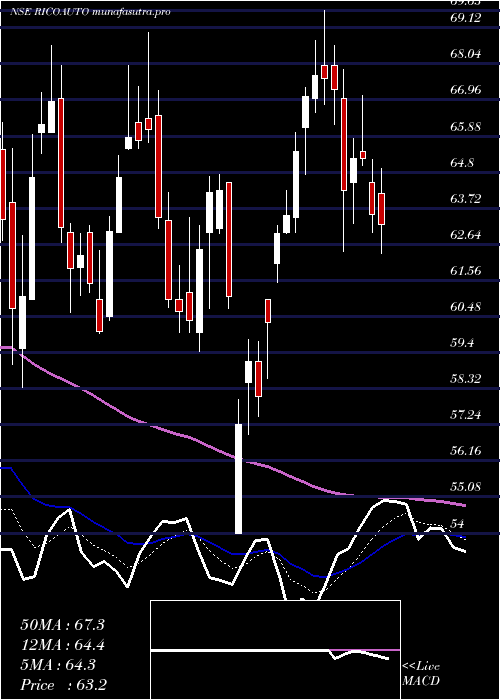Select the 69.12 price axis label
The height and width of the screenshot is (700, 500).
tap(466, 18)
